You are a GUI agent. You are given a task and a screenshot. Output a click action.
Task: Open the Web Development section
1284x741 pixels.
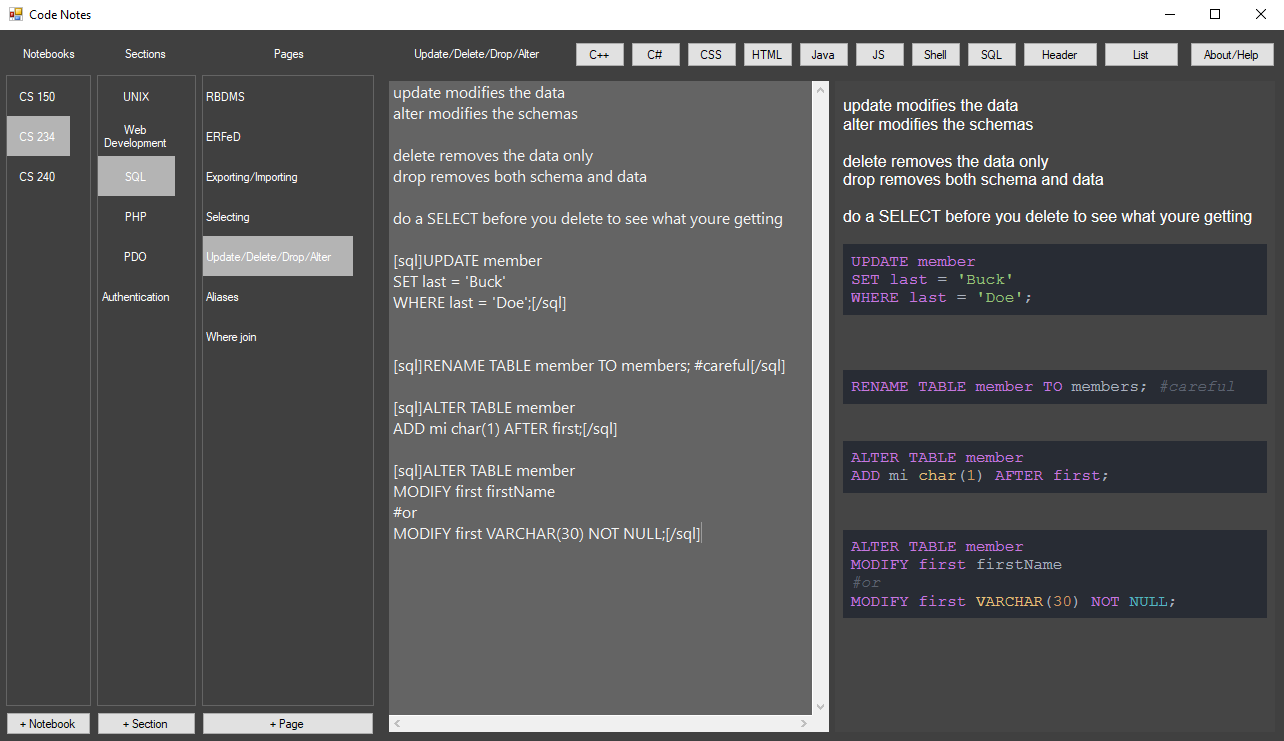point(136,137)
